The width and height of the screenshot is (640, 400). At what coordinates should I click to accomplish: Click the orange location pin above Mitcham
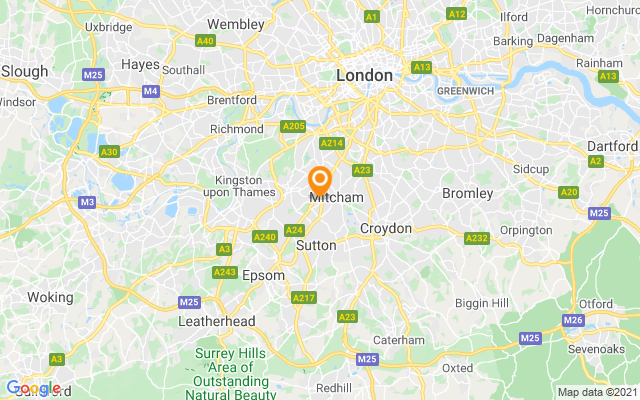pyautogui.click(x=320, y=181)
